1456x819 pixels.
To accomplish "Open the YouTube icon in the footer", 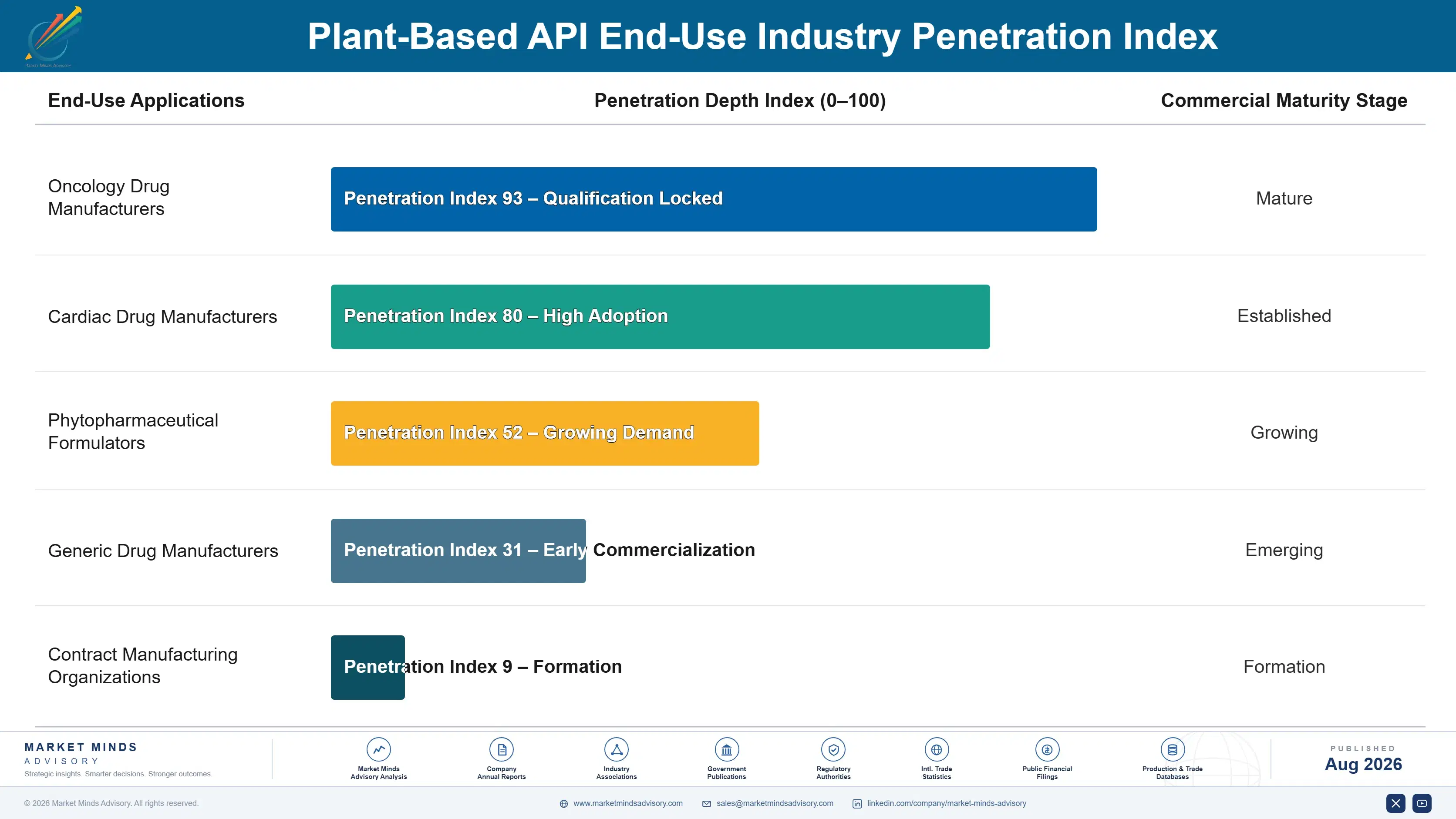I will pyautogui.click(x=1422, y=803).
